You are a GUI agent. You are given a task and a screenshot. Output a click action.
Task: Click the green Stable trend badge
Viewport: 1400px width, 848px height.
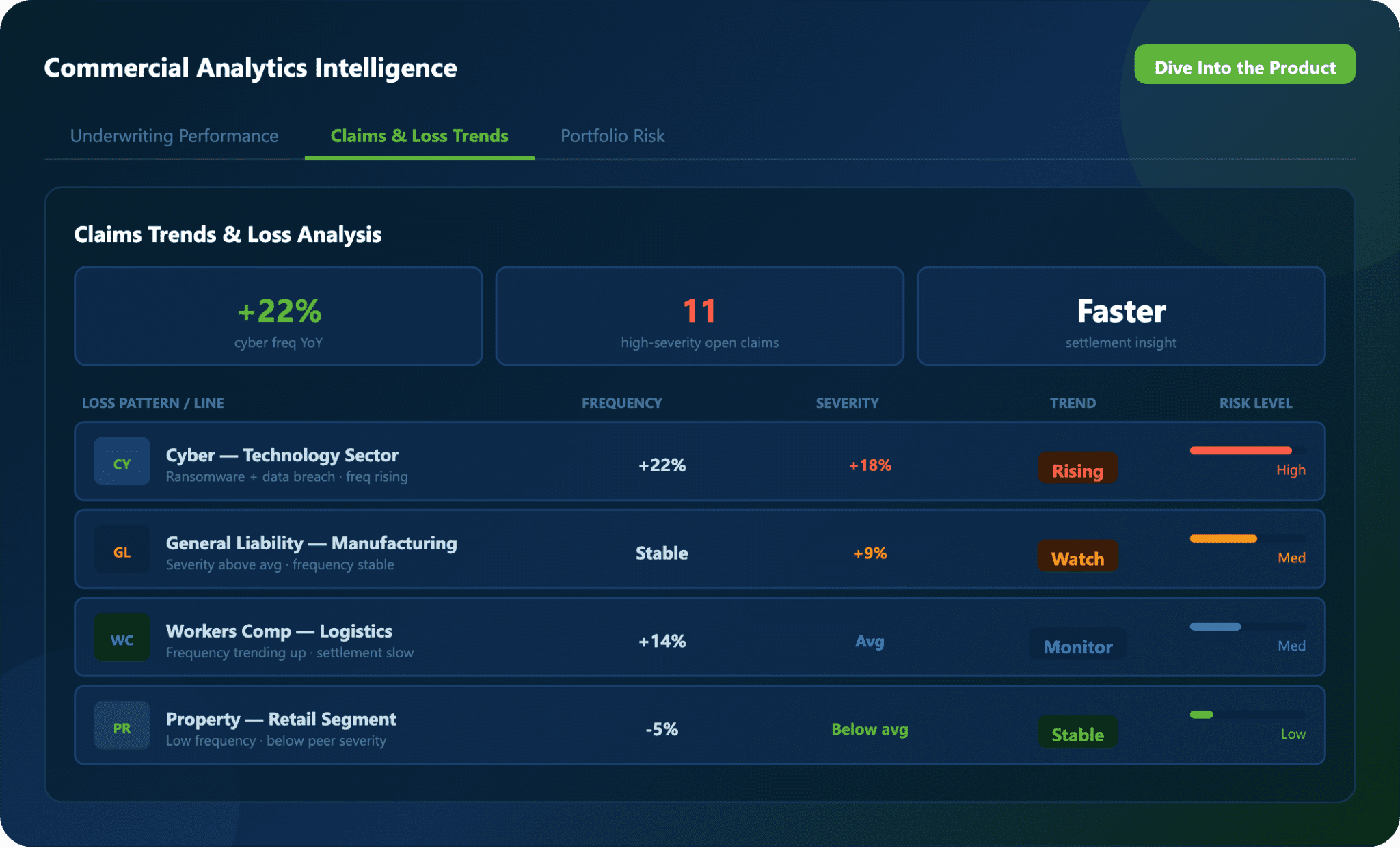1077,733
